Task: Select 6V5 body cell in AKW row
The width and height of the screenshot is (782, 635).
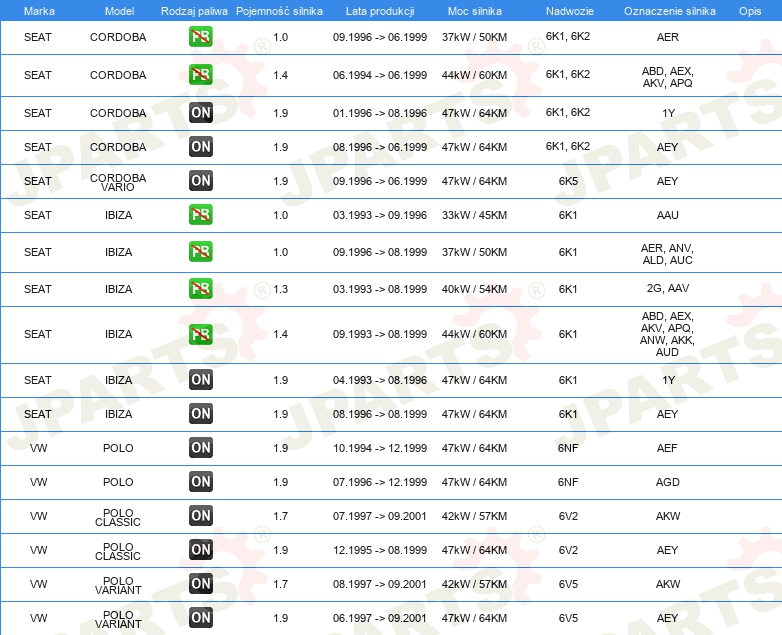Action: pos(568,584)
